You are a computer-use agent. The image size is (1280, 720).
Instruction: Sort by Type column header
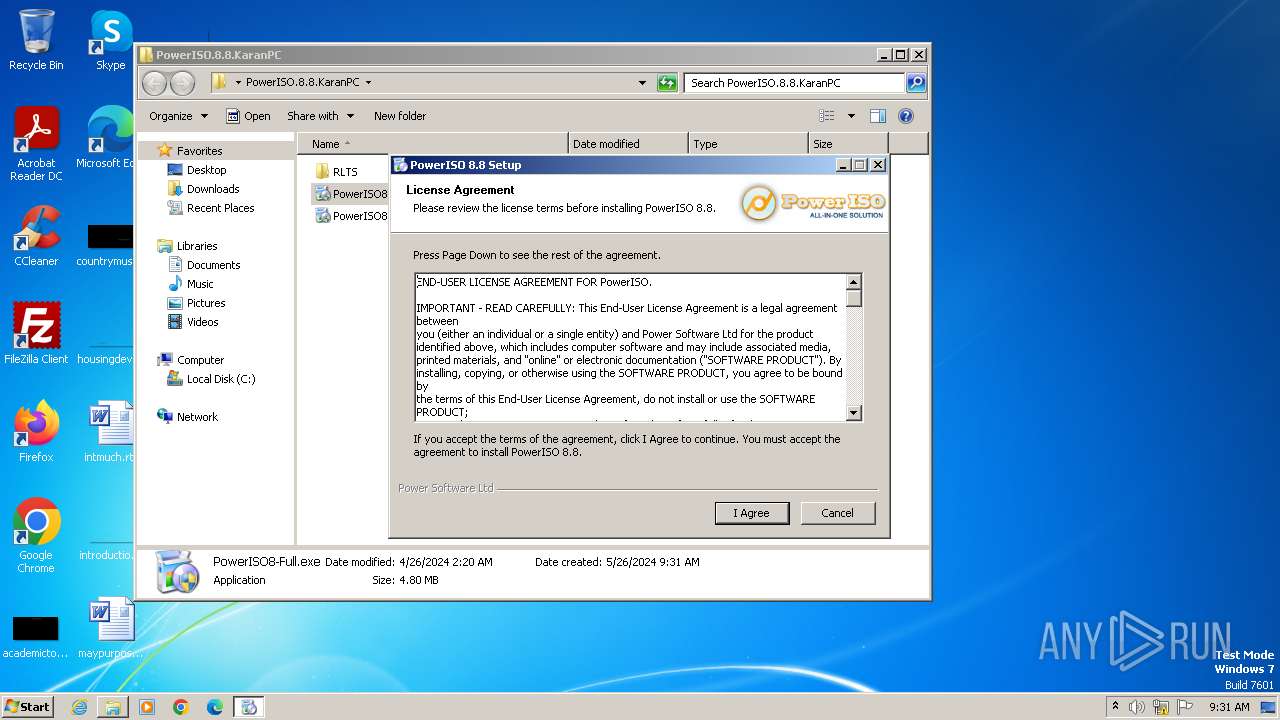[748, 144]
